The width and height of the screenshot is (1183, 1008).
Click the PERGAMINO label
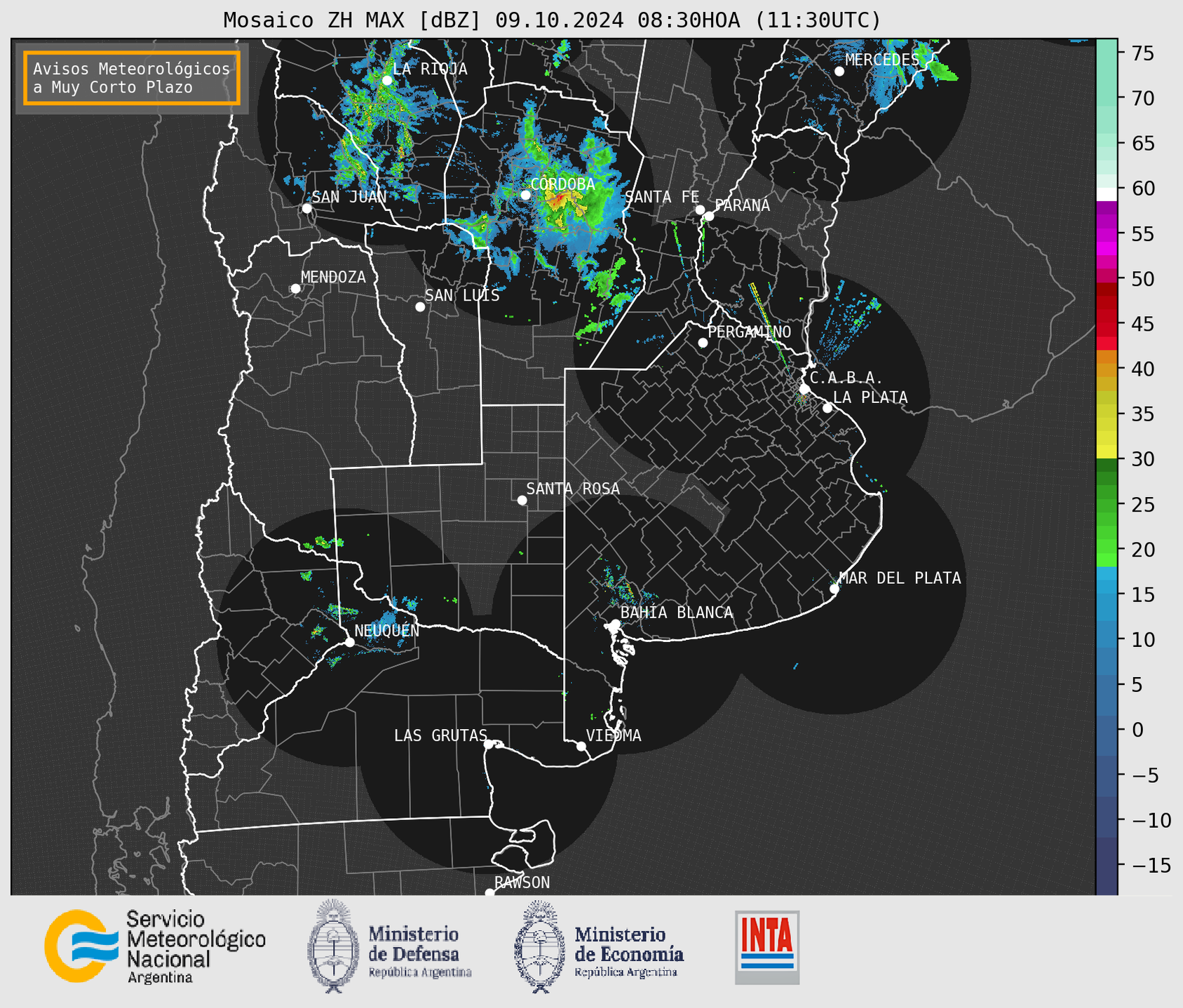point(749,332)
